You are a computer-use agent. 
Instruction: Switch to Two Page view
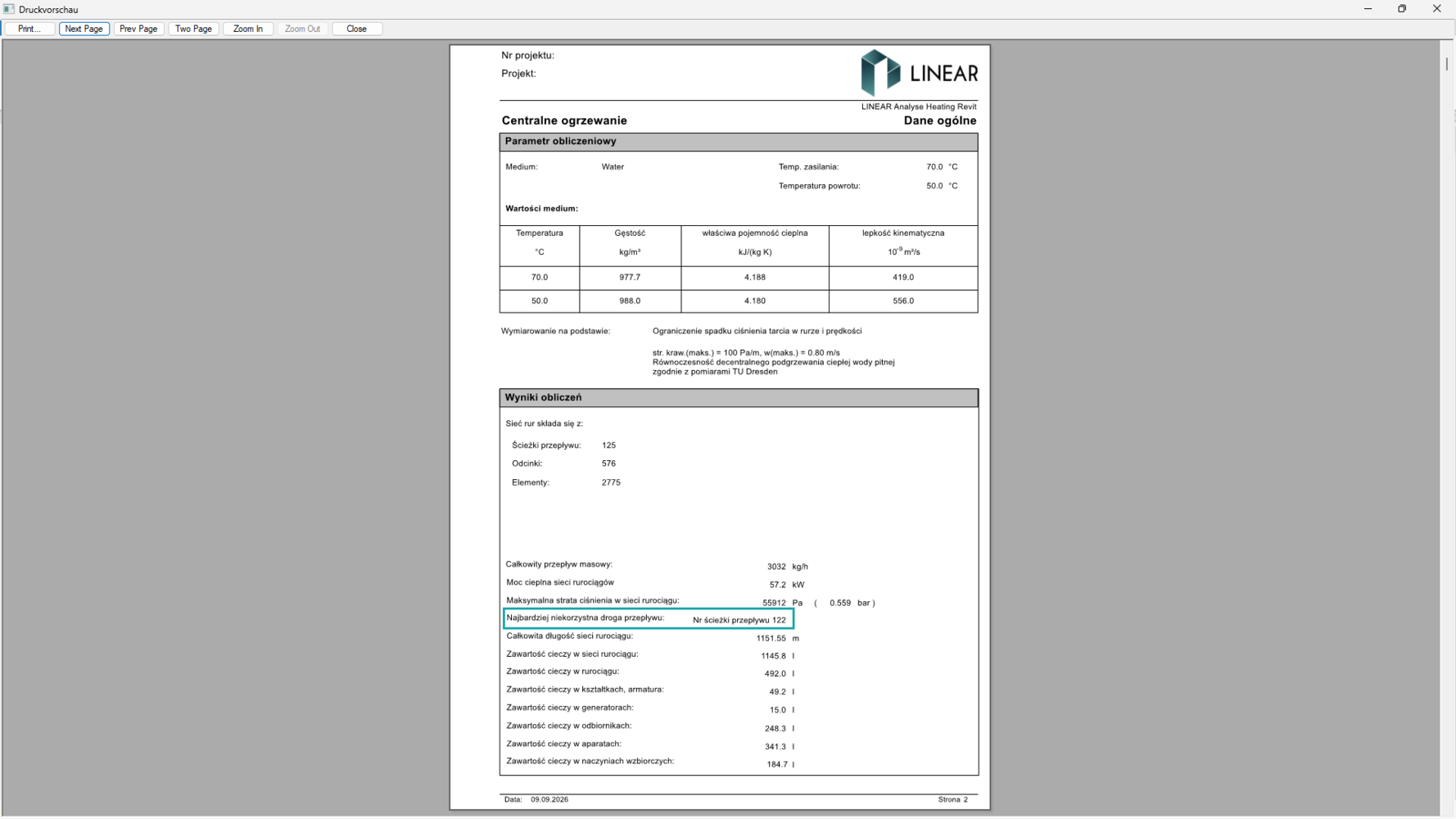pyautogui.click(x=193, y=29)
